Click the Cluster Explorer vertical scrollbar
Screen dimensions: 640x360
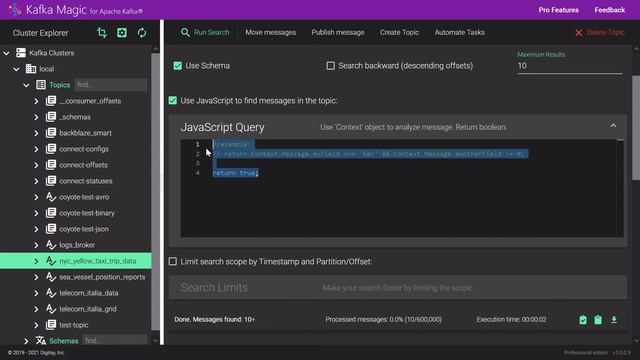[x=155, y=192]
